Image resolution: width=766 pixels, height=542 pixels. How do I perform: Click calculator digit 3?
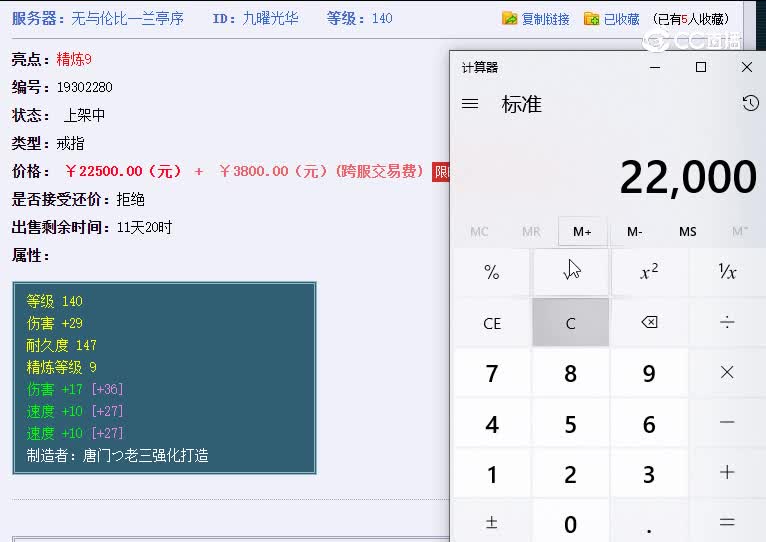(649, 473)
